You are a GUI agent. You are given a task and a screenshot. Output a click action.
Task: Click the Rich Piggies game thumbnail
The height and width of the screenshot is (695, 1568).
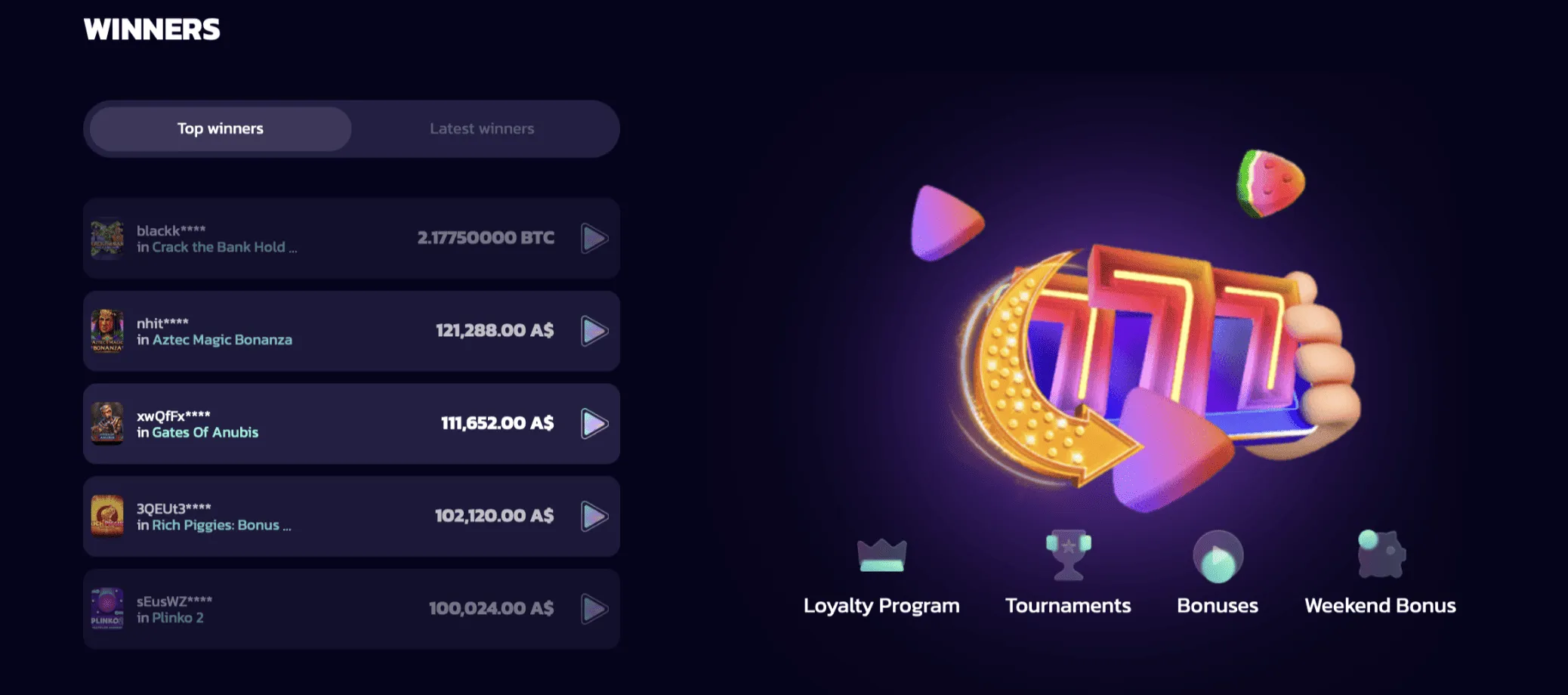tap(107, 517)
